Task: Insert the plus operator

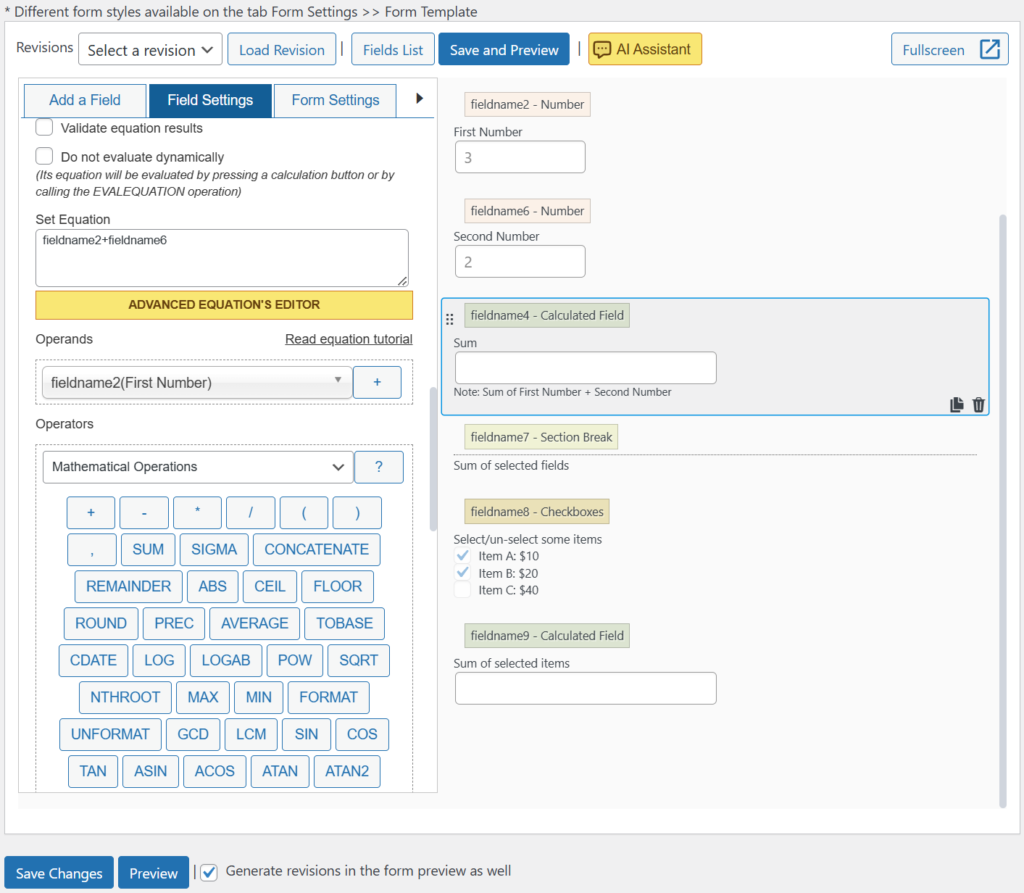Action: [x=91, y=513]
